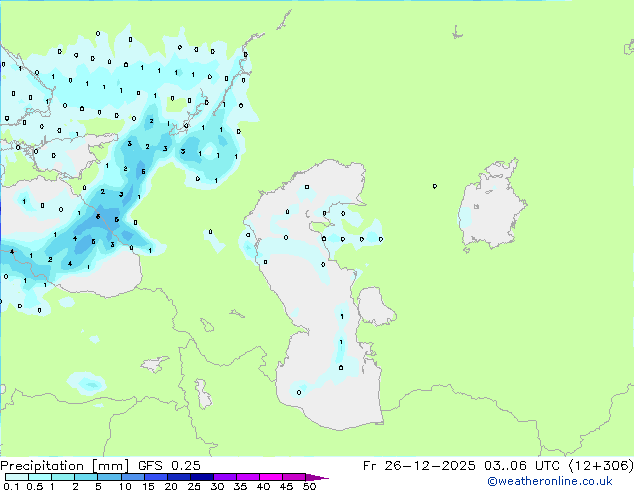
Task: Click the legend label '15'
Action: pyautogui.click(x=148, y=486)
